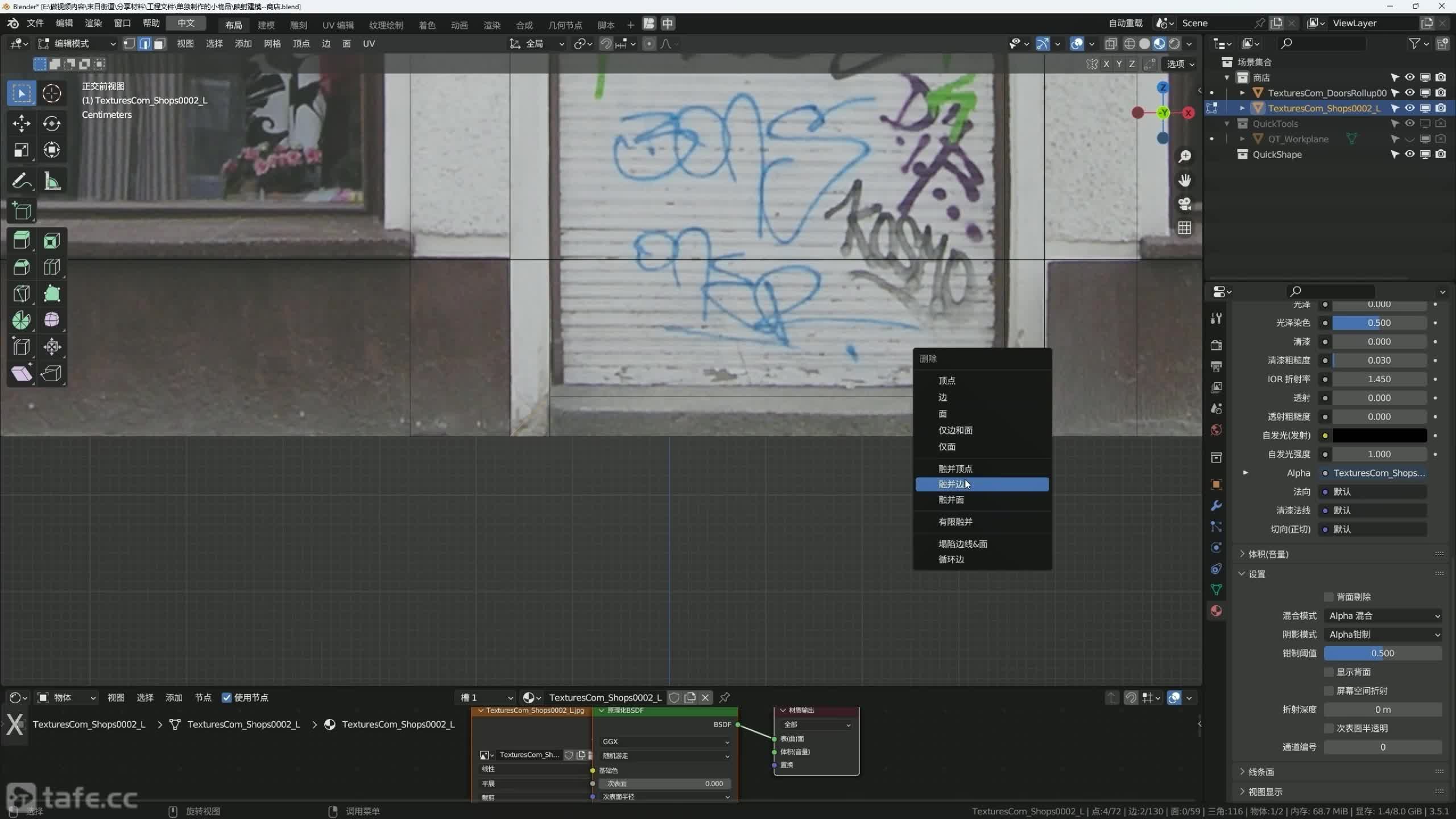The height and width of the screenshot is (819, 1456).
Task: Select the Scale tool
Action: click(x=21, y=150)
